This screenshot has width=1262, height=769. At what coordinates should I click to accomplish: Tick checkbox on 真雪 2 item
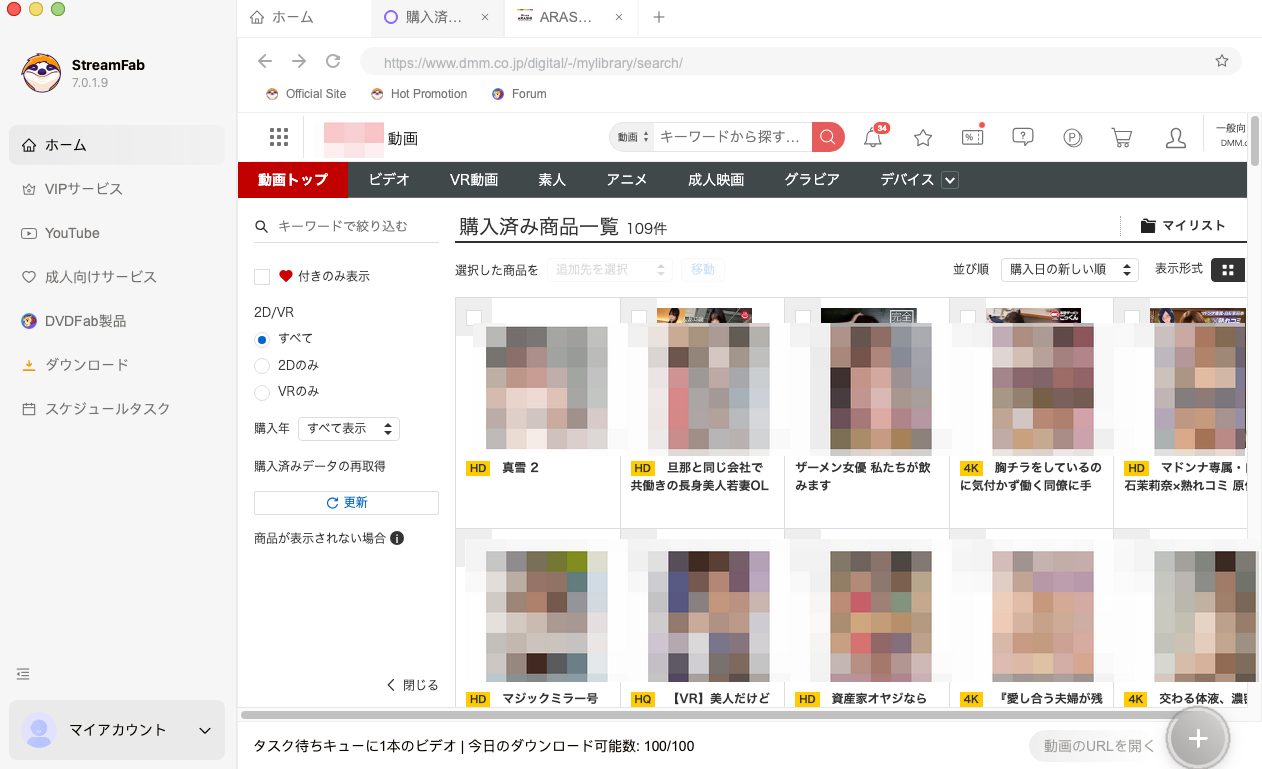[474, 318]
